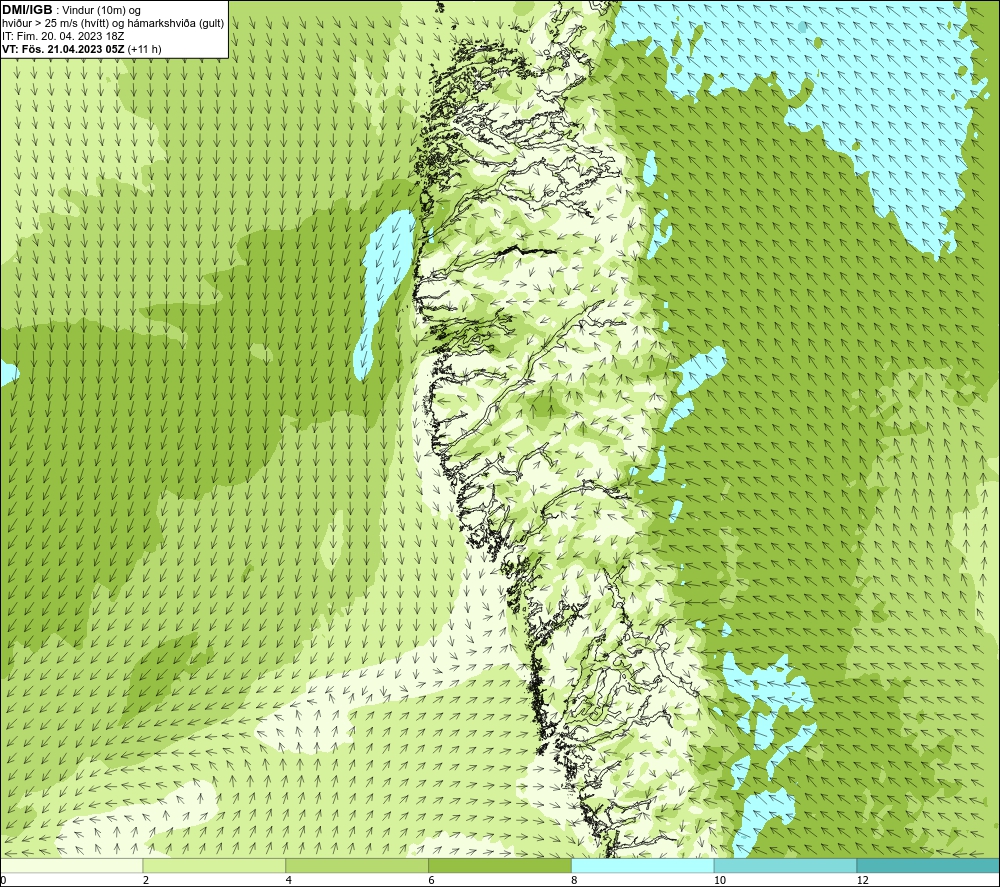The image size is (1000, 887).
Task: Click the 2–4 m/s light green swatch
Action: click(x=214, y=866)
